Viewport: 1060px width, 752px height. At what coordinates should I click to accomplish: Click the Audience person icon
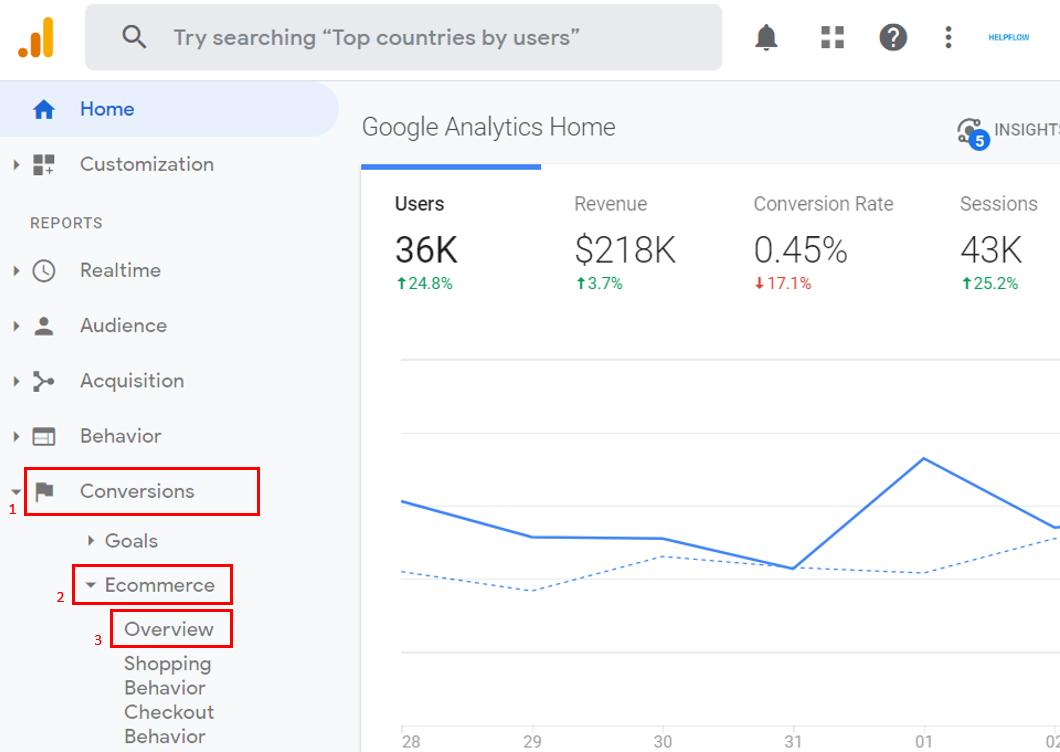coord(44,326)
